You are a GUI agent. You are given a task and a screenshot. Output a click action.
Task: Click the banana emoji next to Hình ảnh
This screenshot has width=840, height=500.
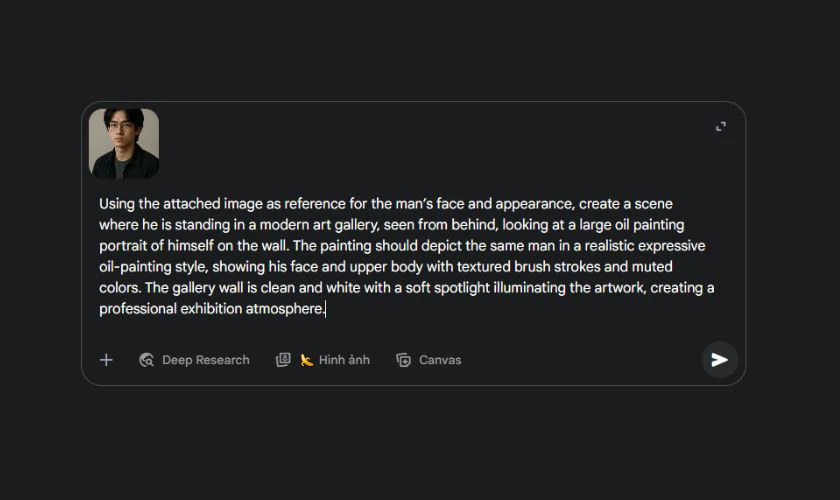click(x=307, y=360)
